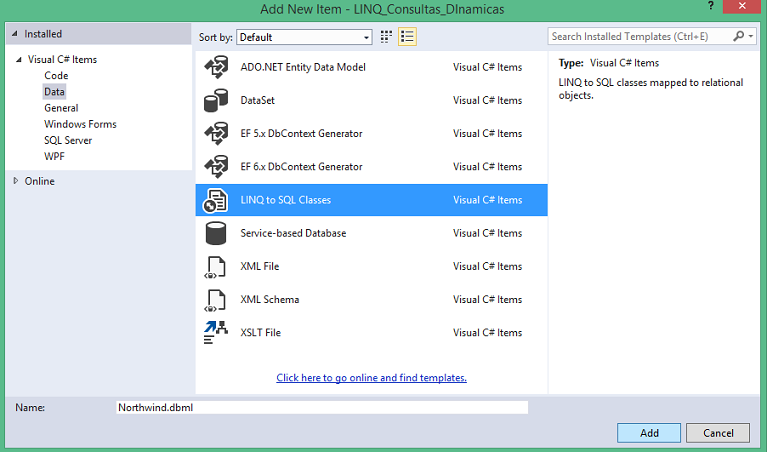The width and height of the screenshot is (767, 452).
Task: Select the LINQ to SQL Classes icon
Action: tap(216, 200)
